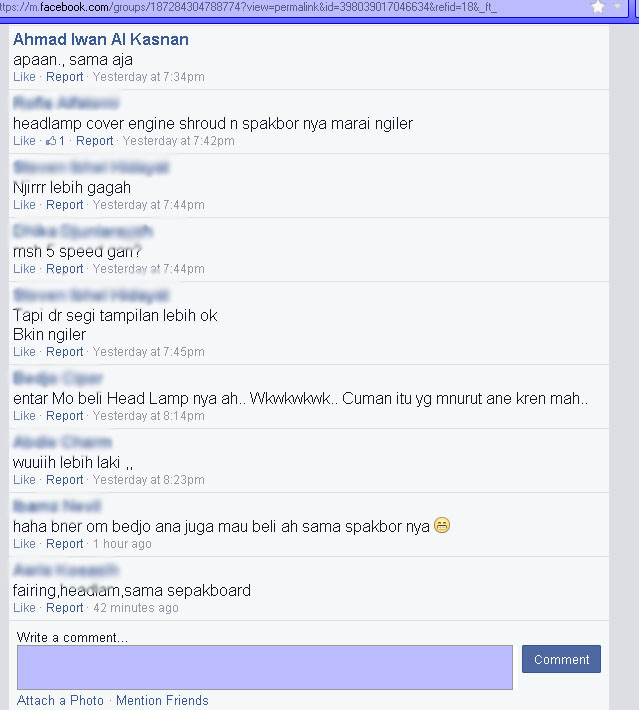Click inside the Write a comment box

point(265,667)
